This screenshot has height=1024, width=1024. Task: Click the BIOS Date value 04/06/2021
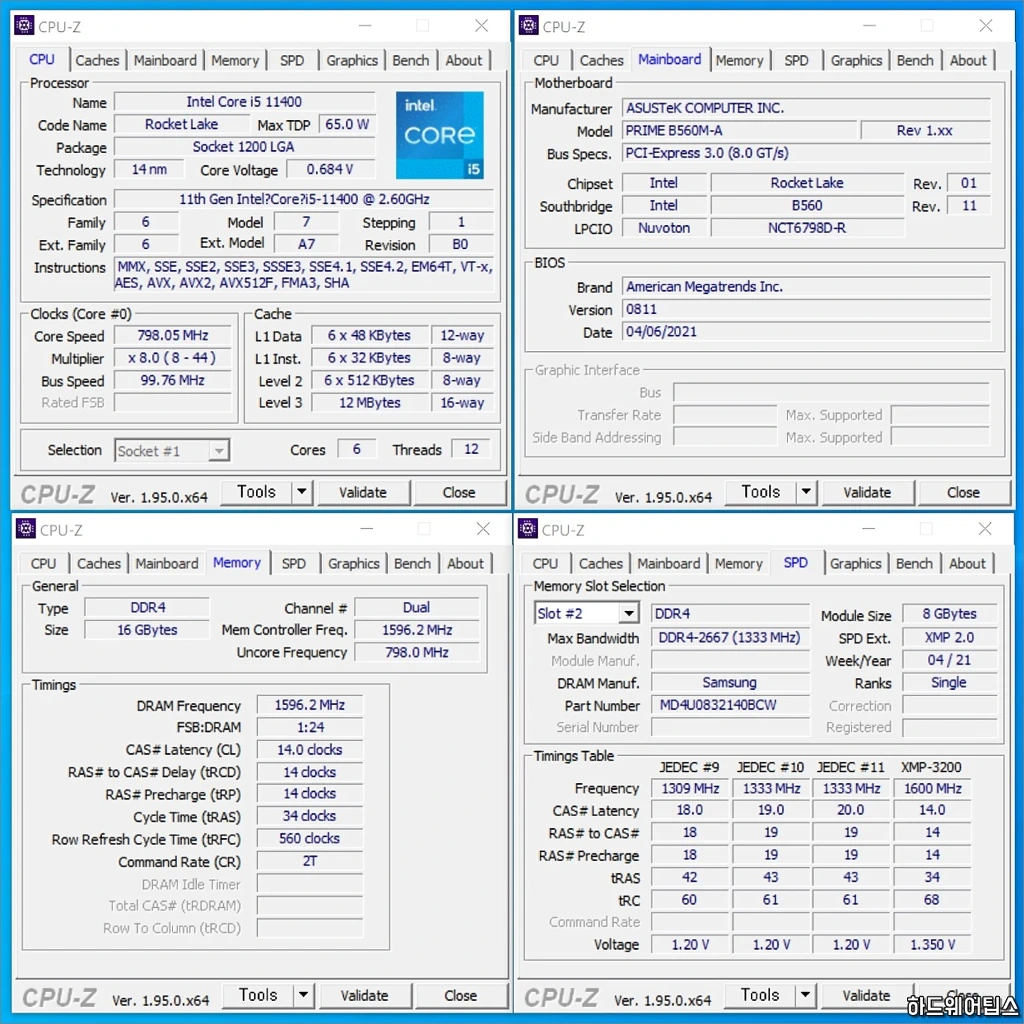click(806, 332)
